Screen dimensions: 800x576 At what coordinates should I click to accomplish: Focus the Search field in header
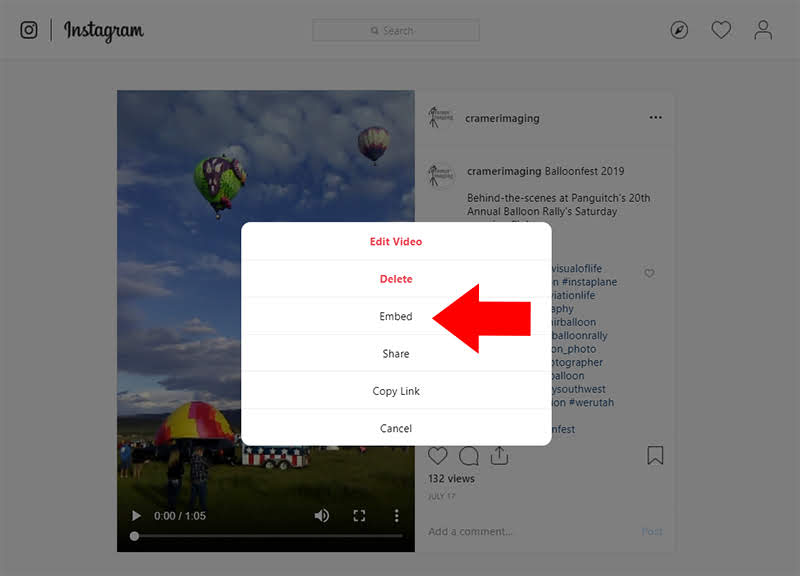395,31
